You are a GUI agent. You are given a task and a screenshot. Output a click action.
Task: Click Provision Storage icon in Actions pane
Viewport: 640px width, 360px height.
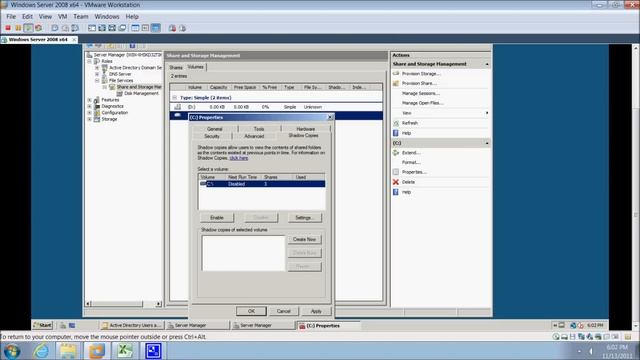[396, 73]
